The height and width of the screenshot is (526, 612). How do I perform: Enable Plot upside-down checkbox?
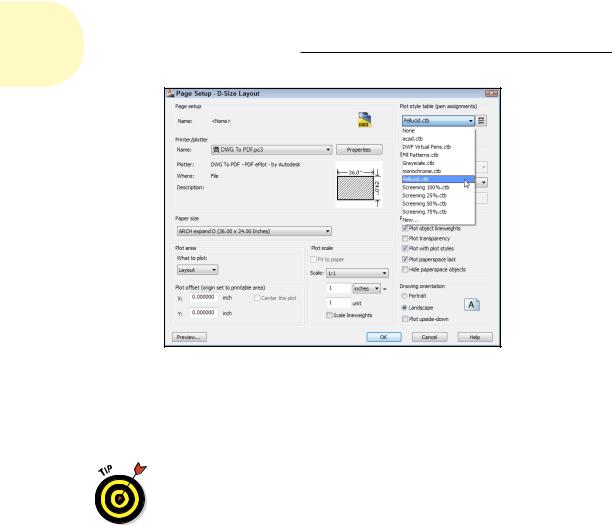point(405,319)
